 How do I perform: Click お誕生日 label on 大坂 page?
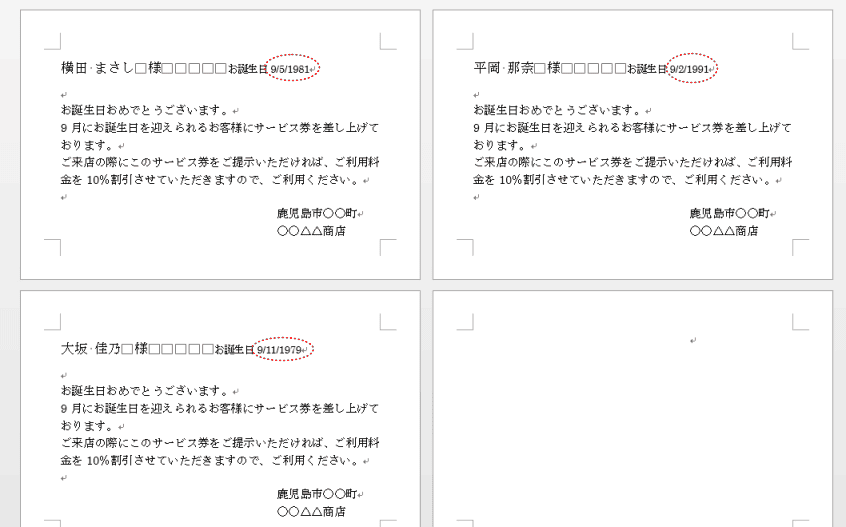pos(234,350)
